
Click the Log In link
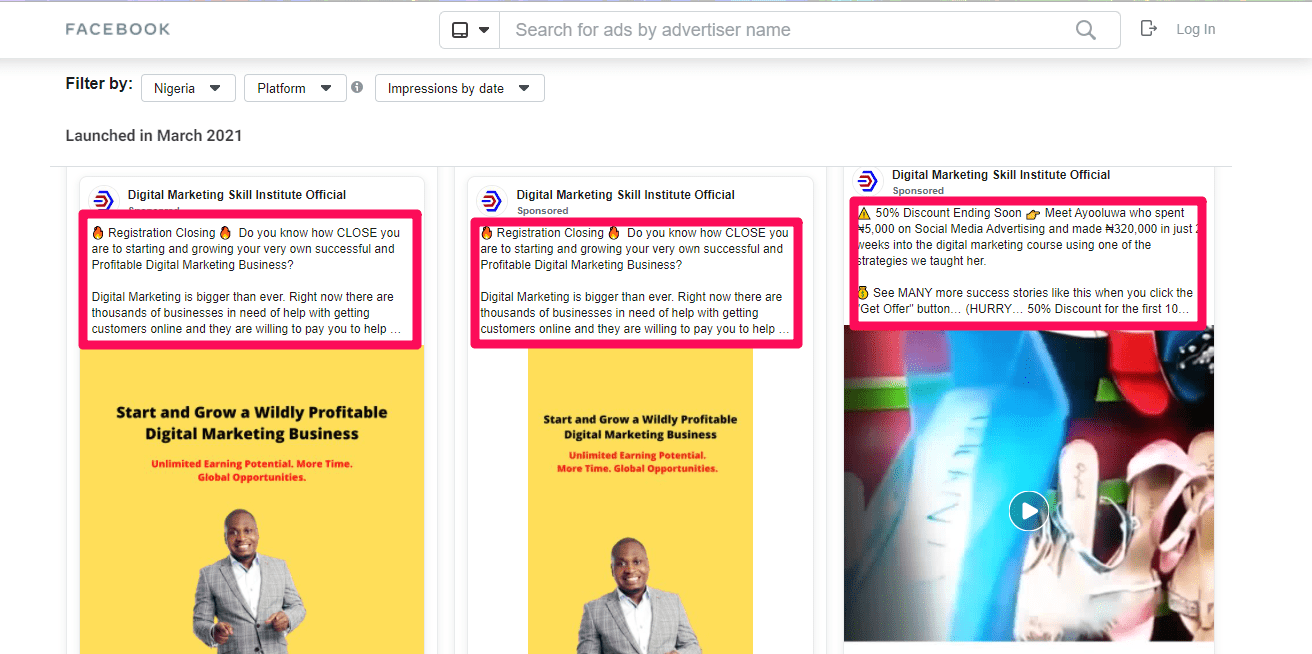[x=1195, y=29]
